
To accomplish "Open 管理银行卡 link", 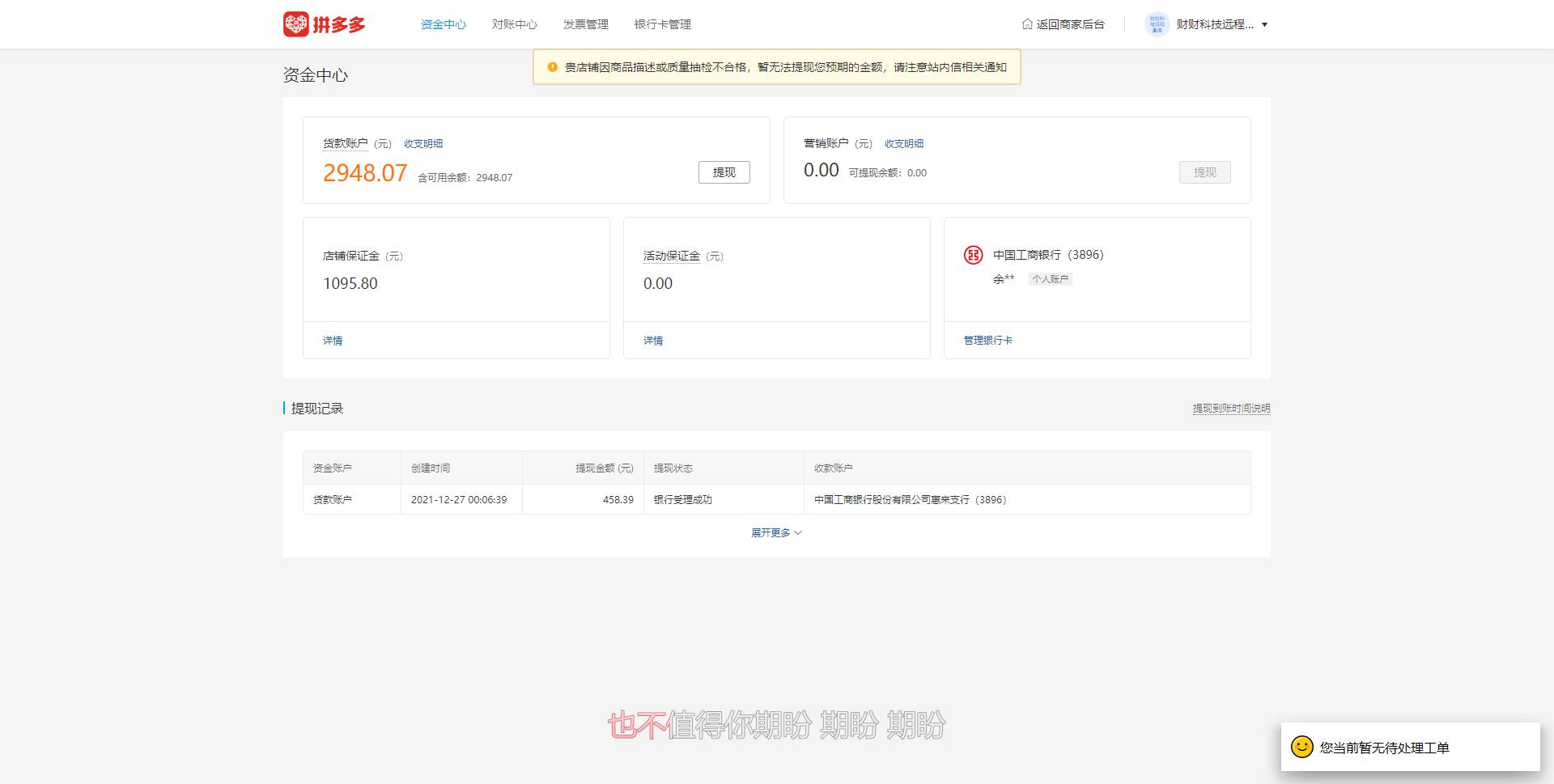I will 988,341.
